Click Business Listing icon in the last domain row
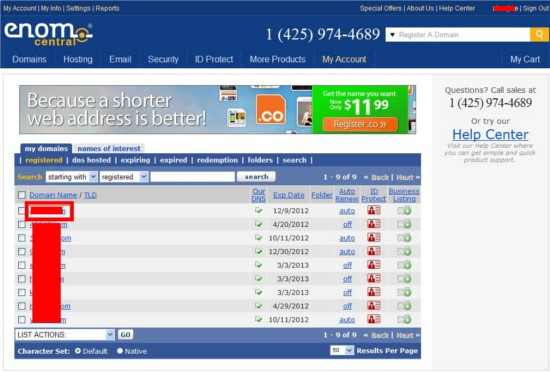The height and width of the screenshot is (372, 550). [404, 319]
